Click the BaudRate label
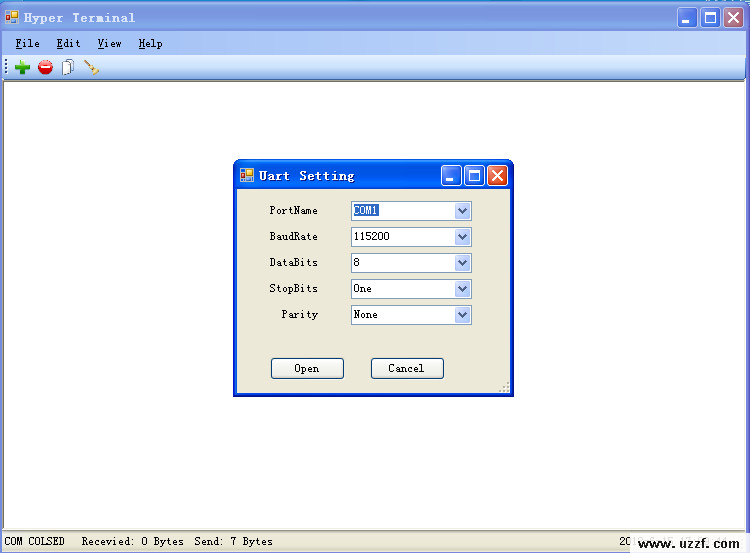The width and height of the screenshot is (750, 553). [293, 236]
